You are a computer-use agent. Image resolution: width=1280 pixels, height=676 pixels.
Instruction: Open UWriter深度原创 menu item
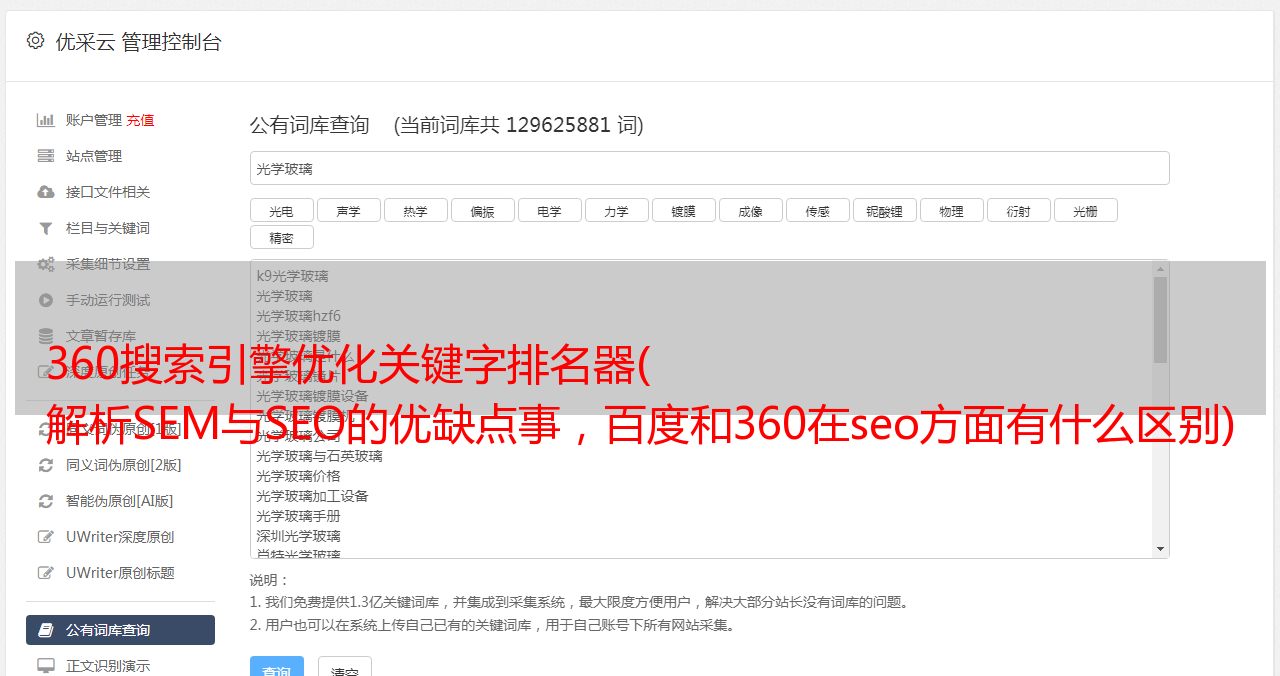pyautogui.click(x=120, y=537)
